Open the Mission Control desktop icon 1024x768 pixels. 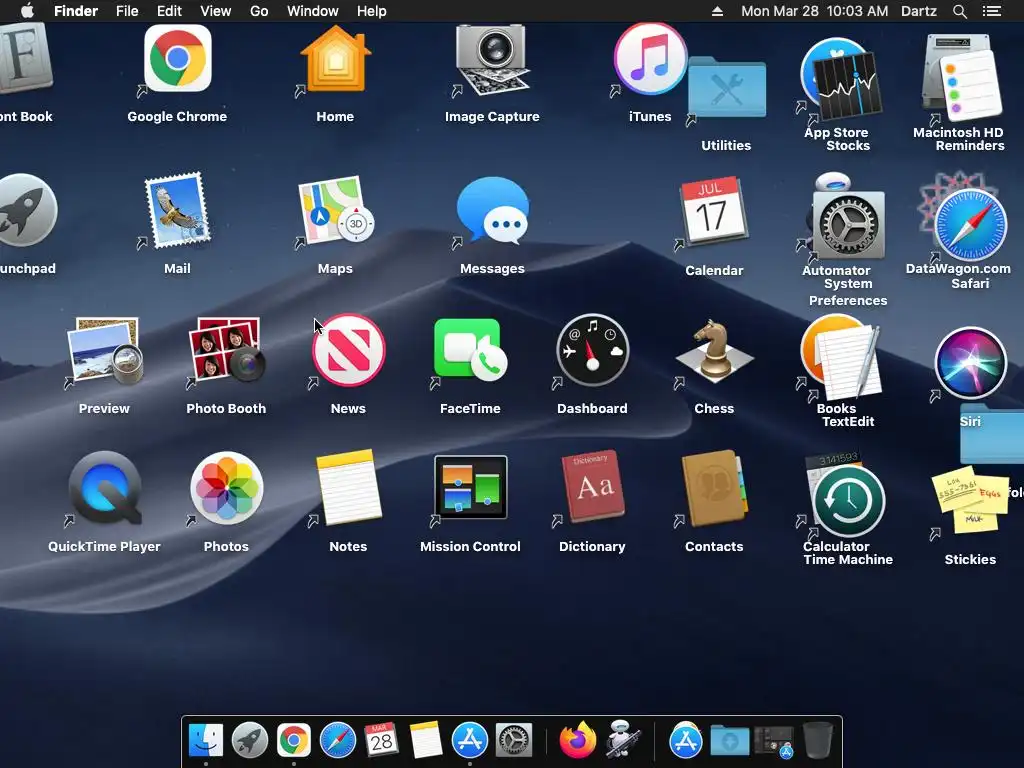(470, 488)
